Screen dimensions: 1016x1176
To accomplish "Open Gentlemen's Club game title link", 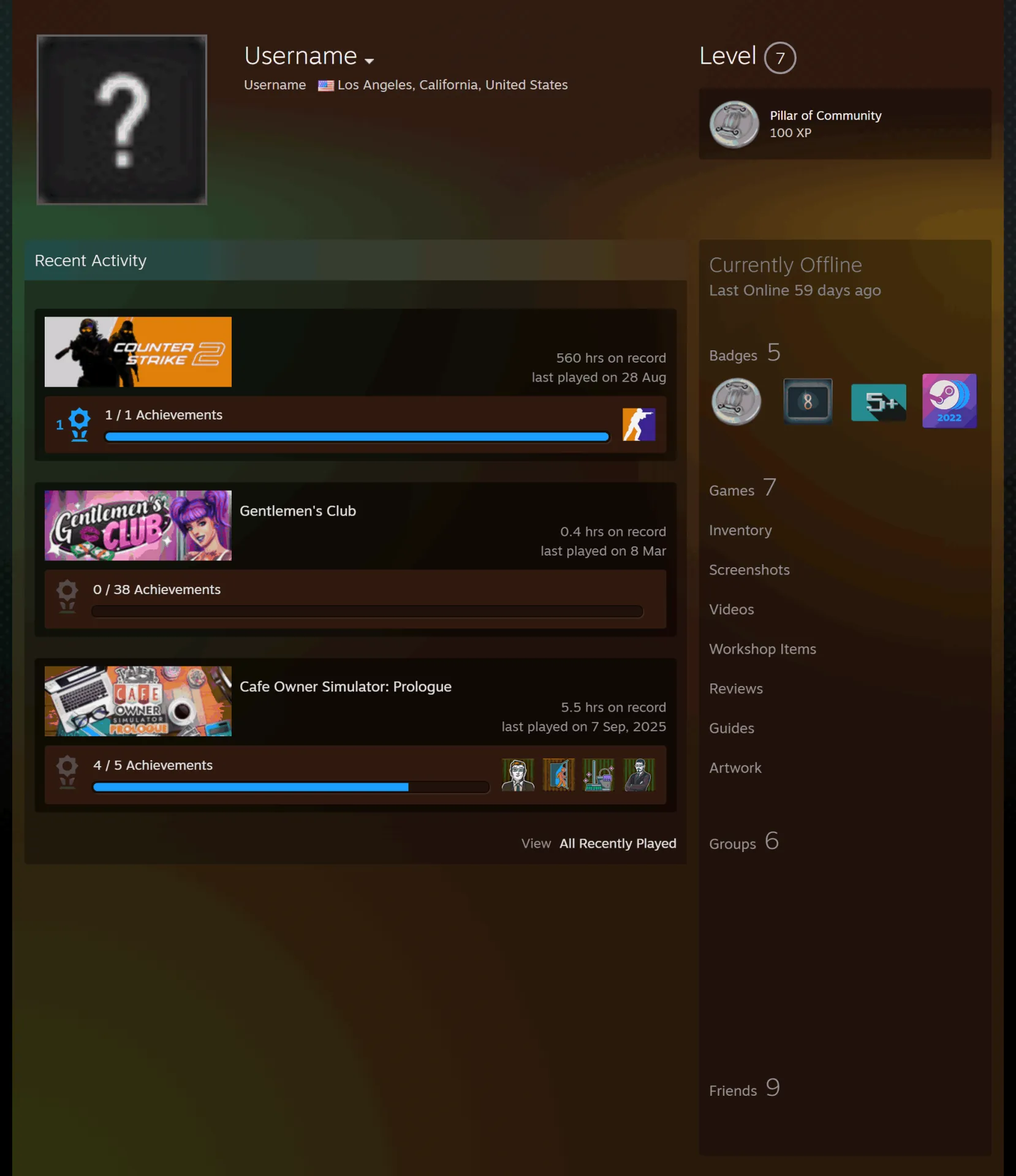I will [298, 511].
